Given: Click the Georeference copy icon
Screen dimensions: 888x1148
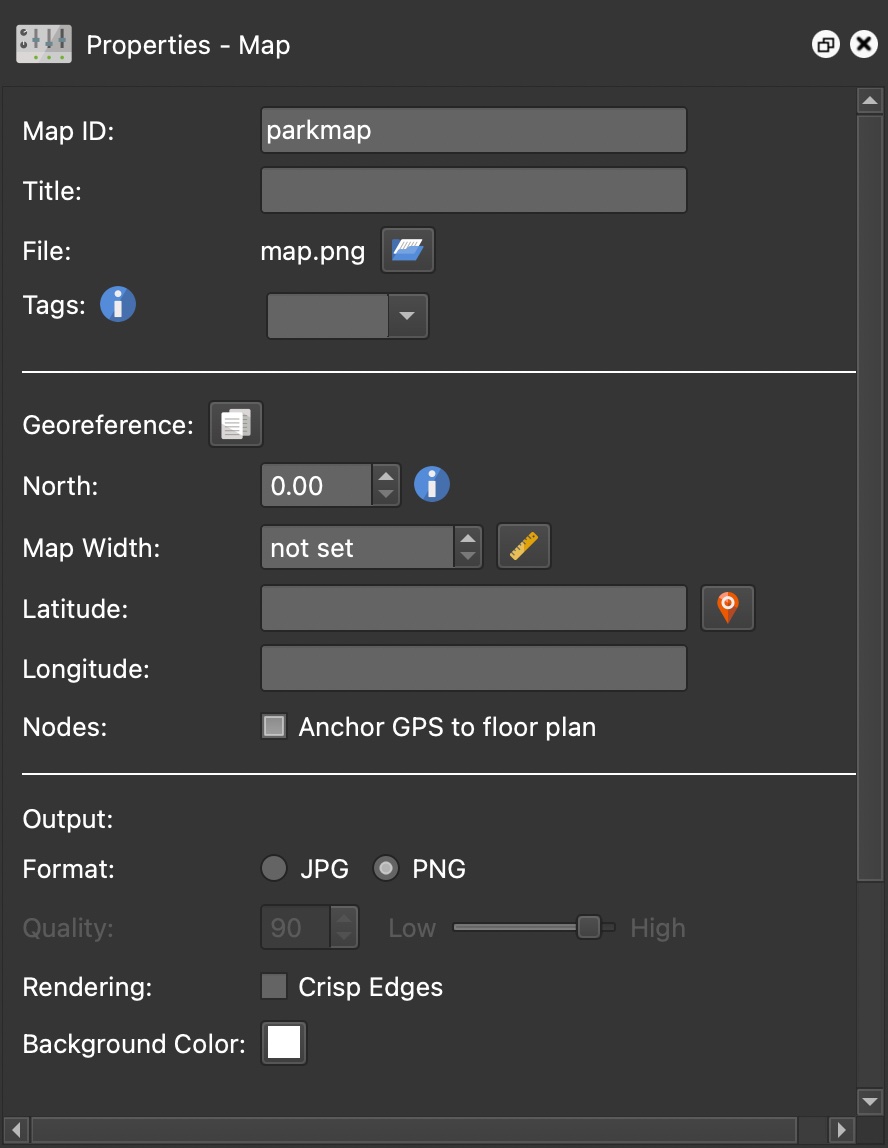Looking at the screenshot, I should [235, 424].
